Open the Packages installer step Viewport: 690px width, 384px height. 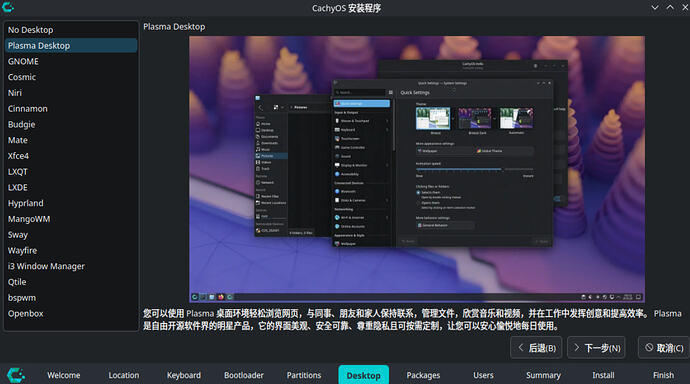[423, 375]
